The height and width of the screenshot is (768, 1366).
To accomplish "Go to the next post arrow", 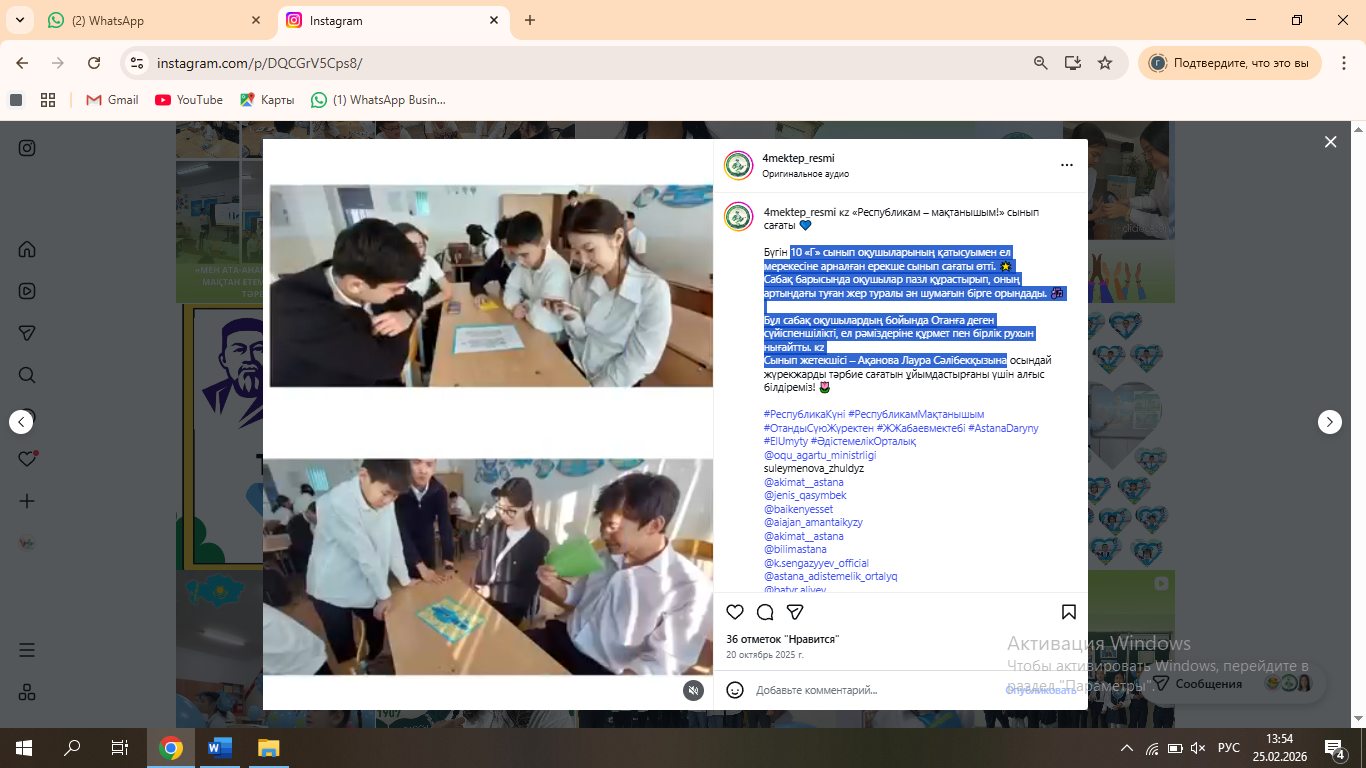I will pyautogui.click(x=1329, y=422).
